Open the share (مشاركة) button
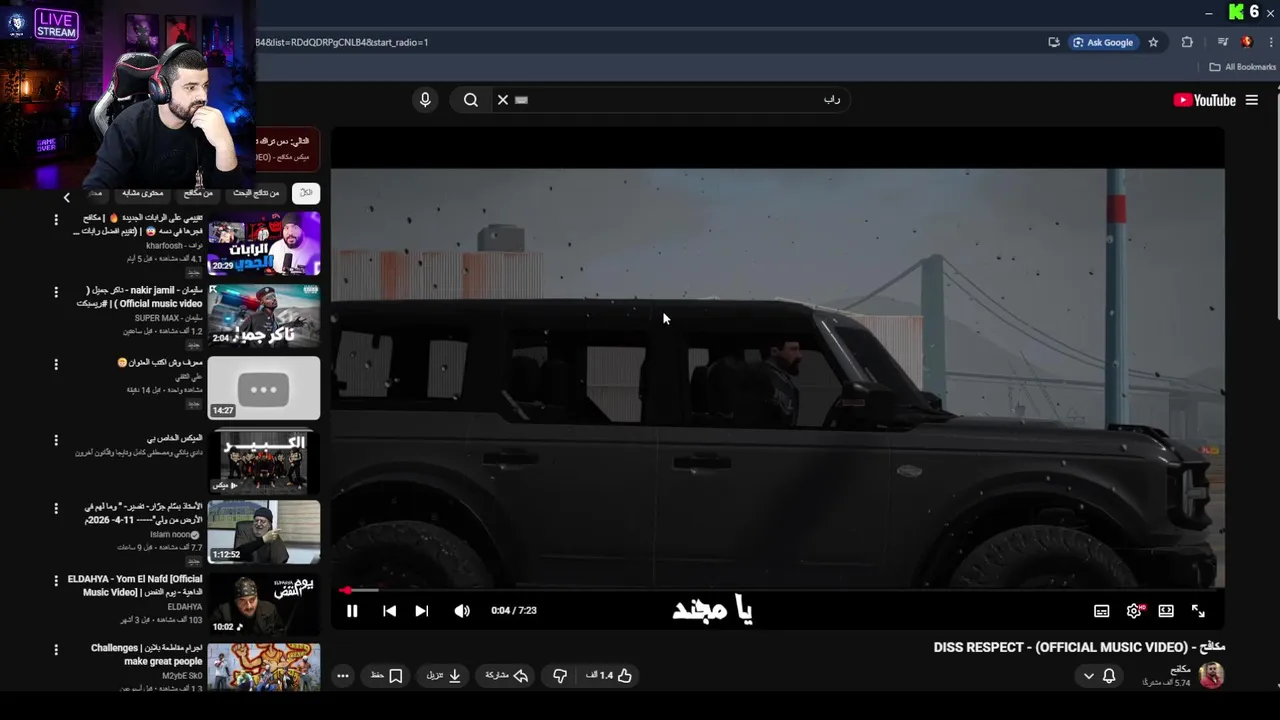This screenshot has width=1280, height=720. pyautogui.click(x=506, y=676)
